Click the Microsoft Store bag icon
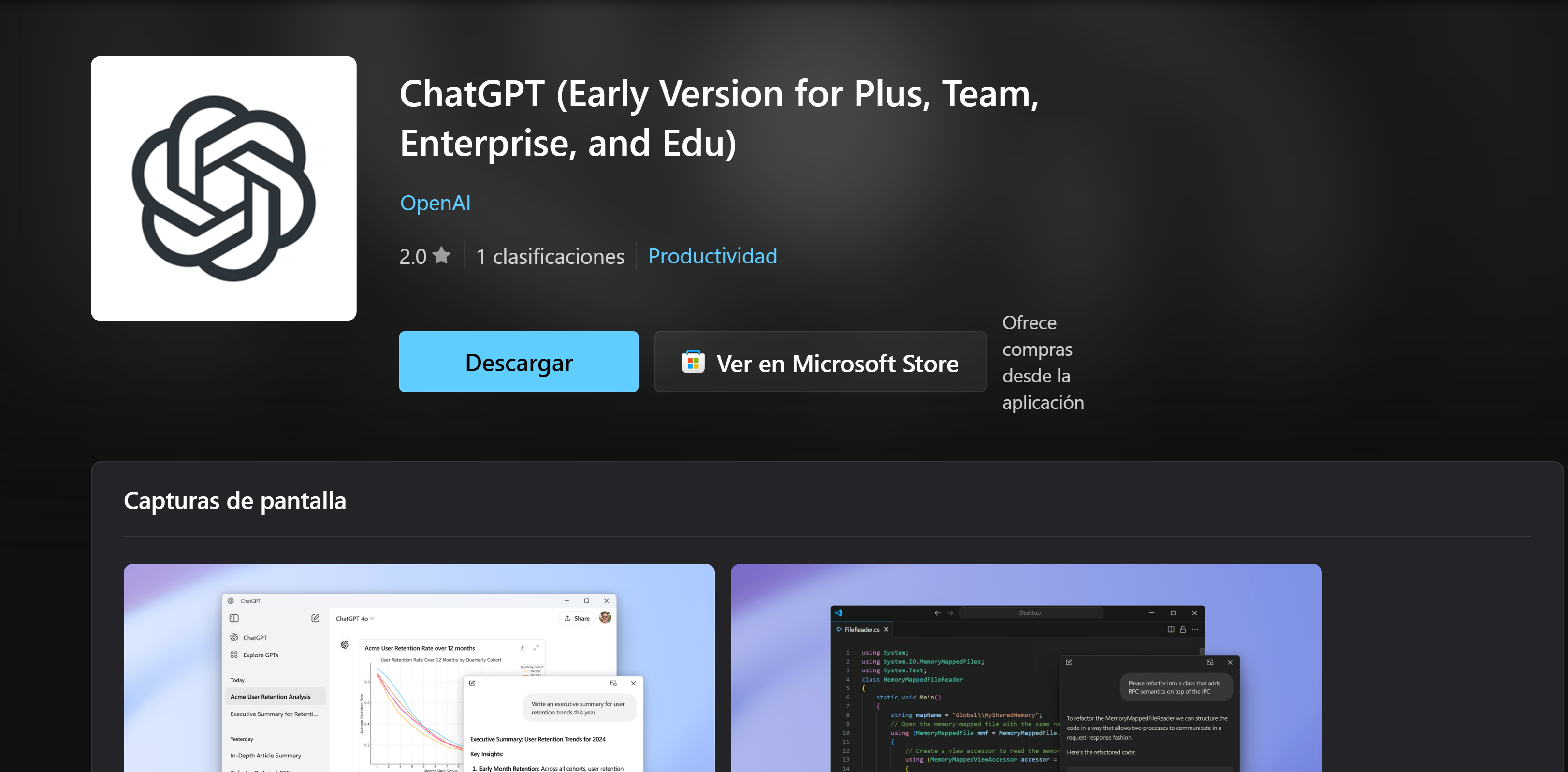This screenshot has height=772, width=1568. [693, 362]
